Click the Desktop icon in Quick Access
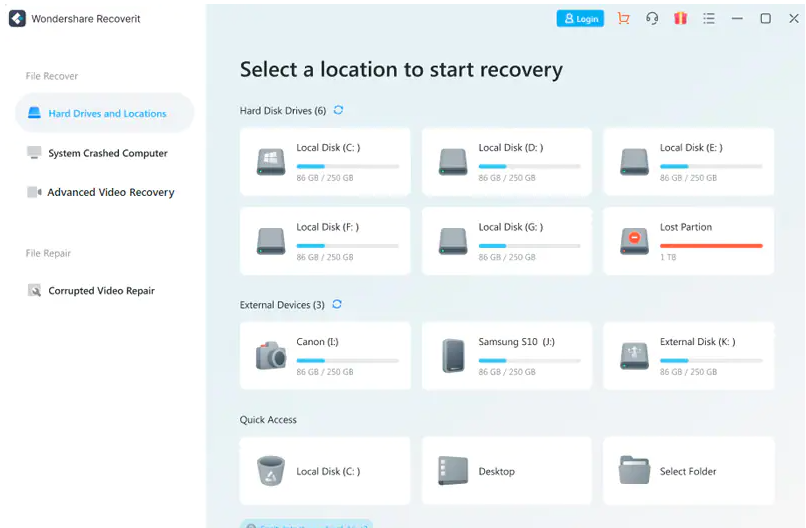Image resolution: width=806 pixels, height=528 pixels. coord(453,470)
